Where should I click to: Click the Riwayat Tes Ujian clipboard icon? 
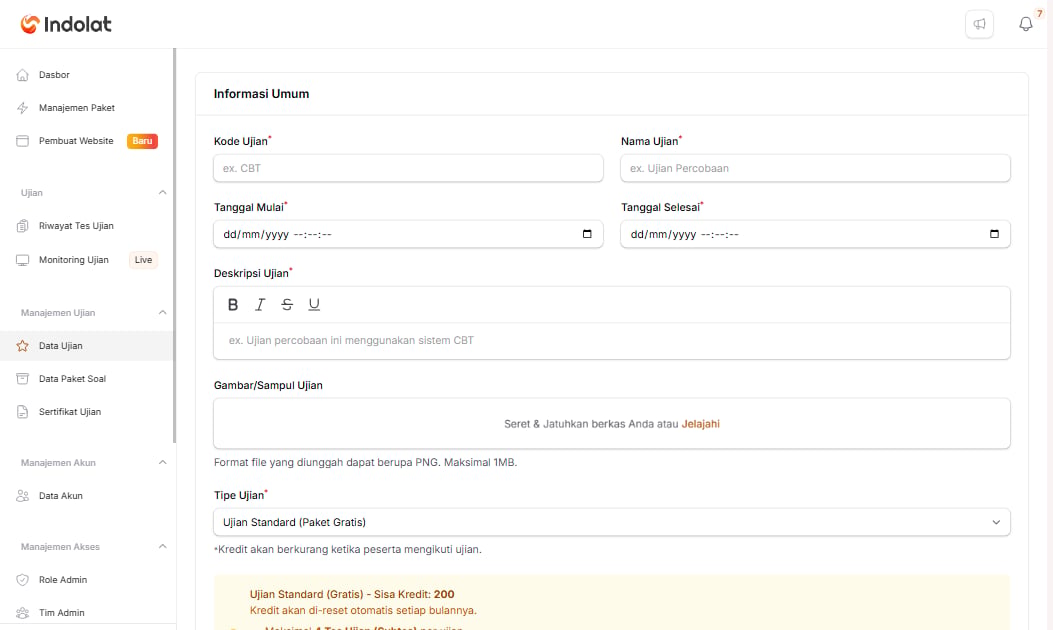22,226
